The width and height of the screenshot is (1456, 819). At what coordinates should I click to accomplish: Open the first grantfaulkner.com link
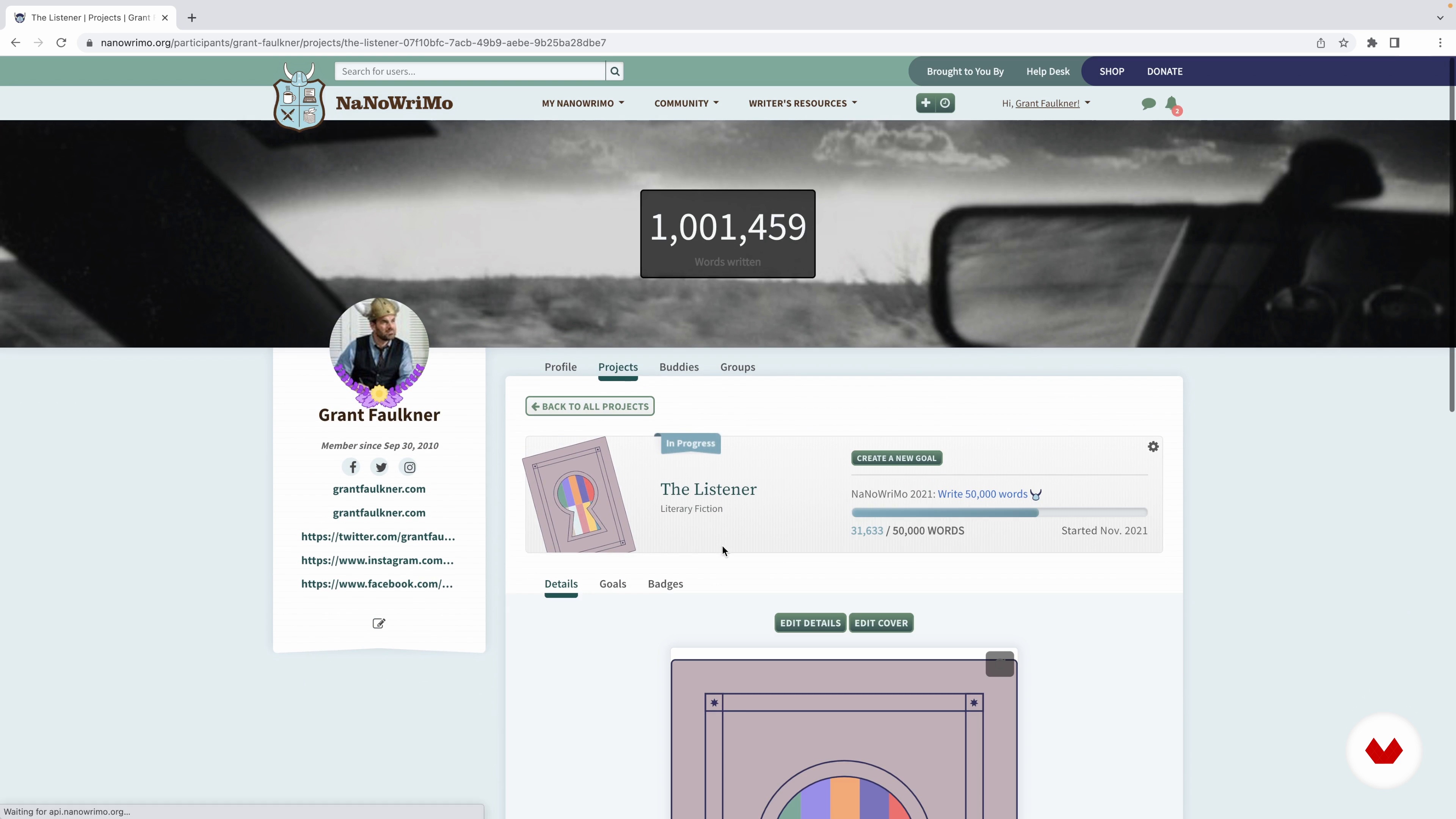point(379,489)
